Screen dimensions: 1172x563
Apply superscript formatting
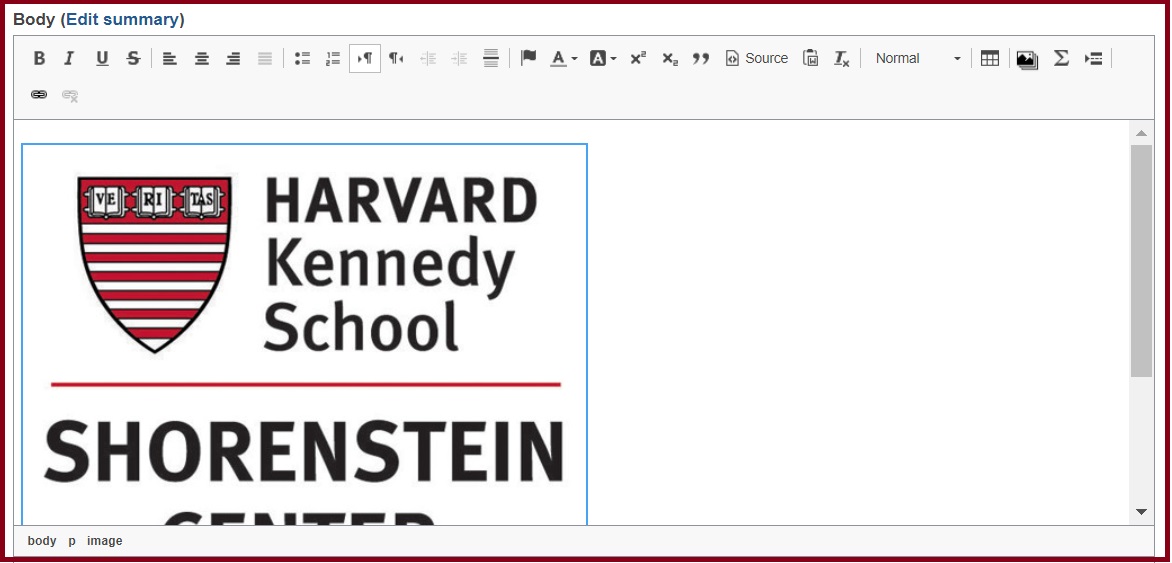[x=638, y=58]
